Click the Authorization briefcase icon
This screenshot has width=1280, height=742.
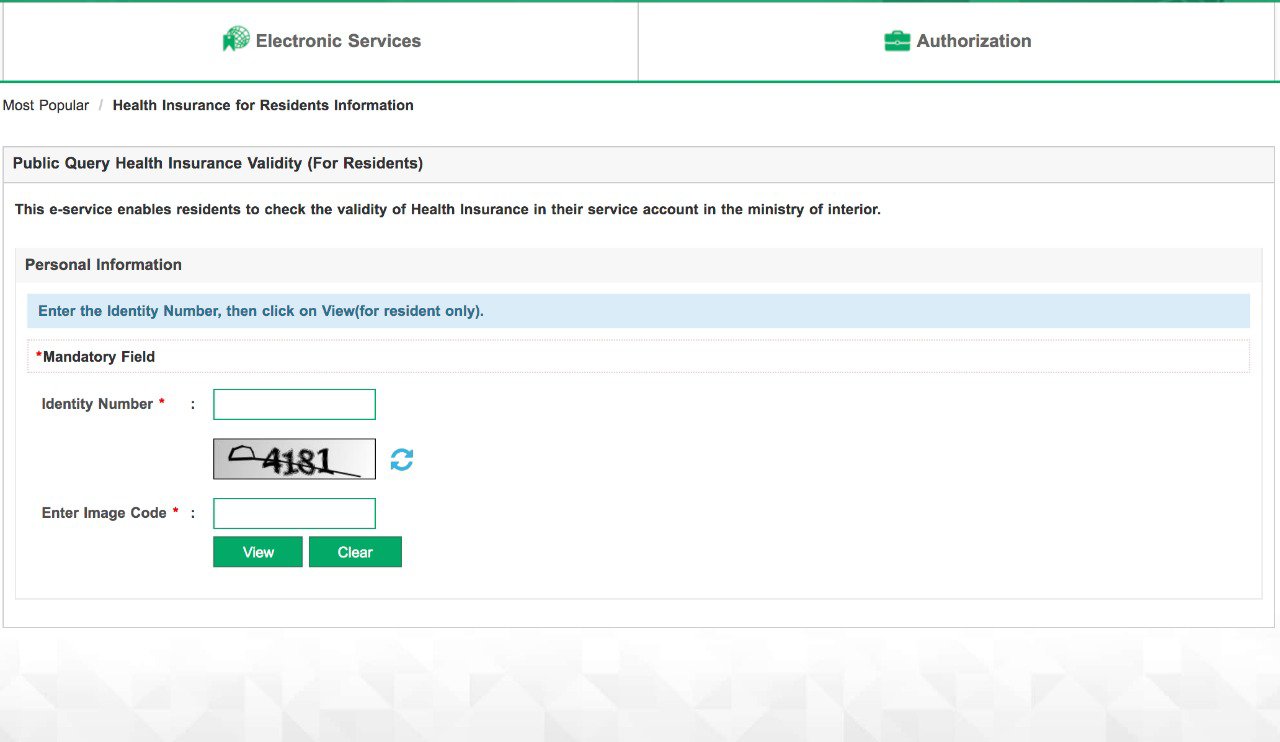tap(897, 41)
